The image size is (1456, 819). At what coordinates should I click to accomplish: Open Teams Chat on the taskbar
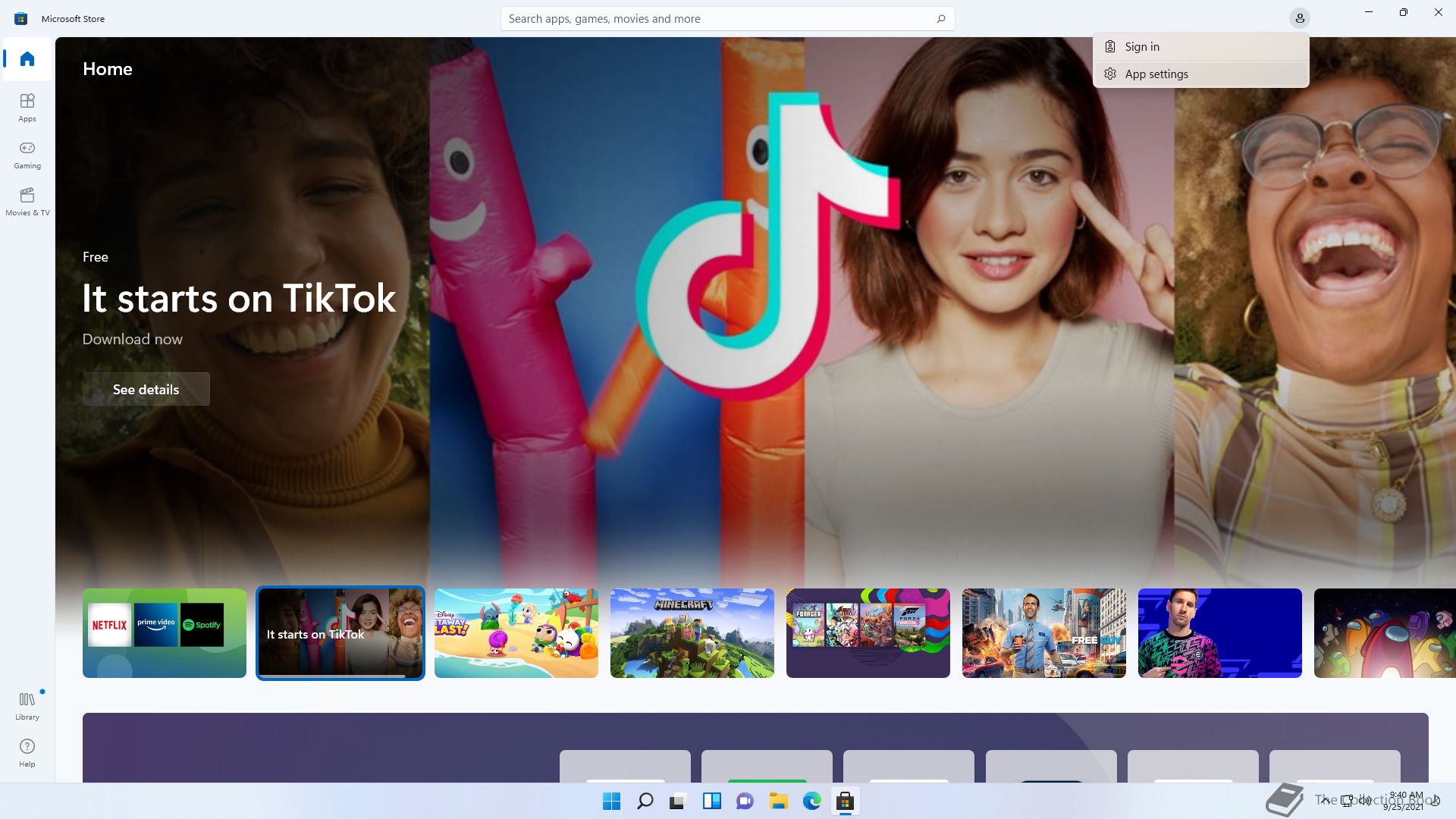(x=745, y=801)
